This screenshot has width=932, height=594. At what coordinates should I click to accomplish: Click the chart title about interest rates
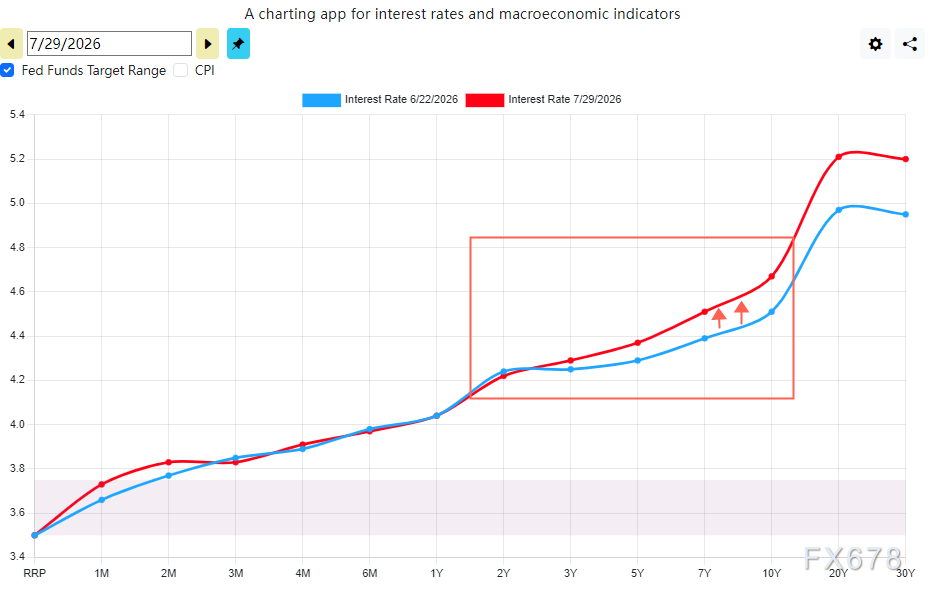pos(462,14)
